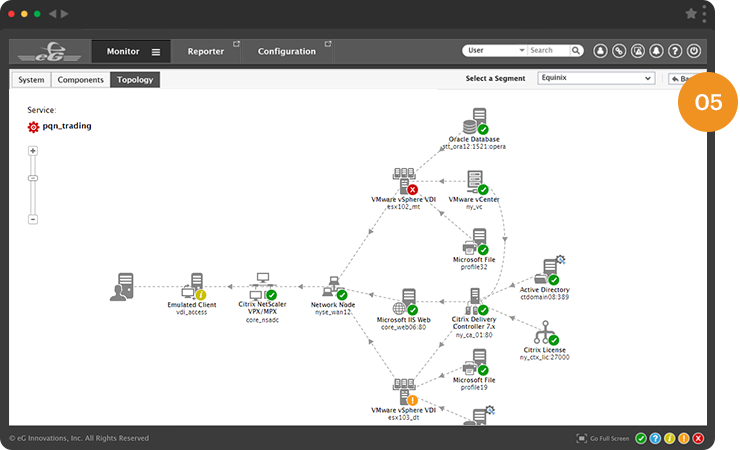740x450 pixels.
Task: Select the VMware vCenter node icon
Action: click(477, 182)
